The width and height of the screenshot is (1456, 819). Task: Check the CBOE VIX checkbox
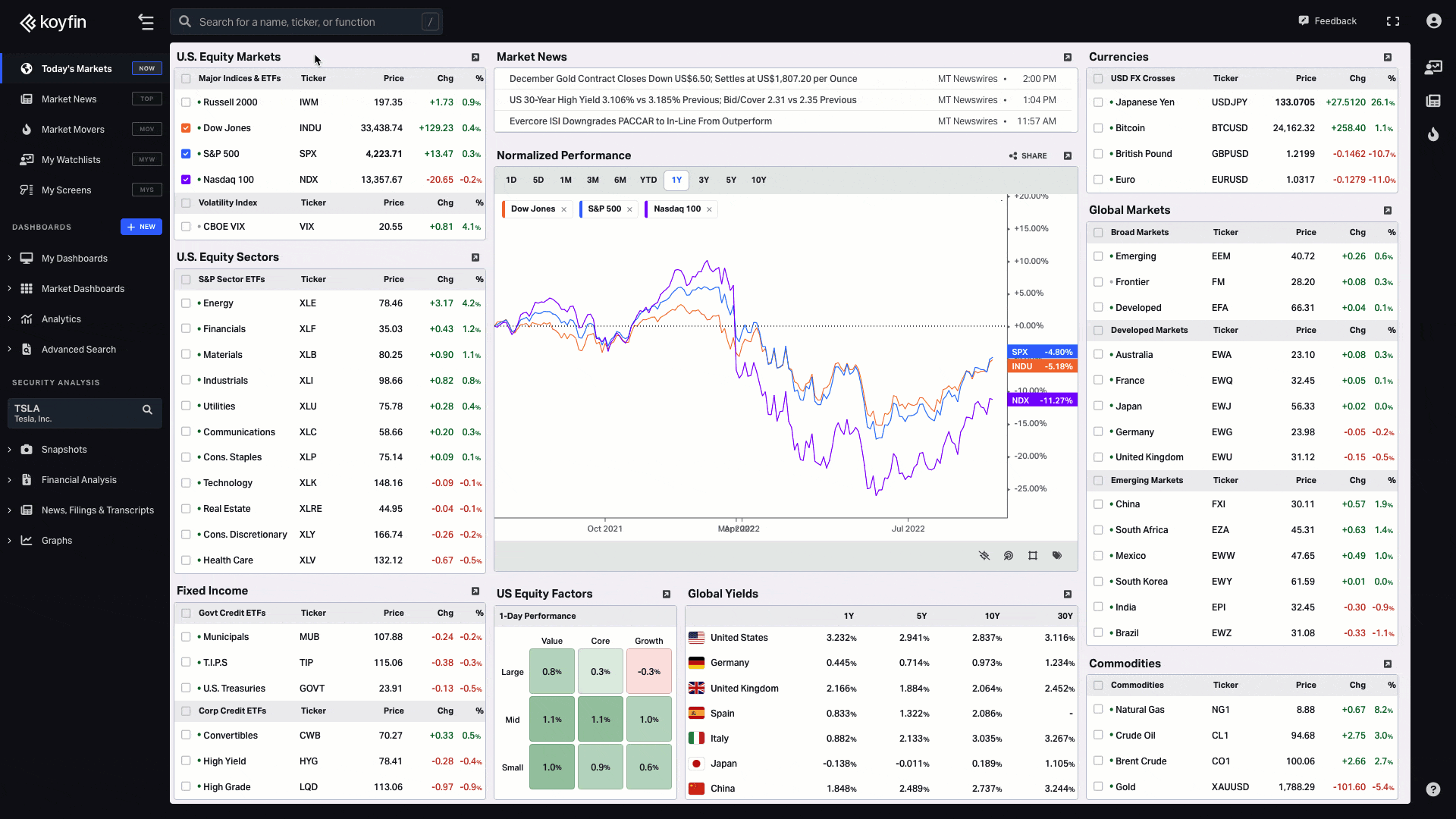pyautogui.click(x=186, y=227)
